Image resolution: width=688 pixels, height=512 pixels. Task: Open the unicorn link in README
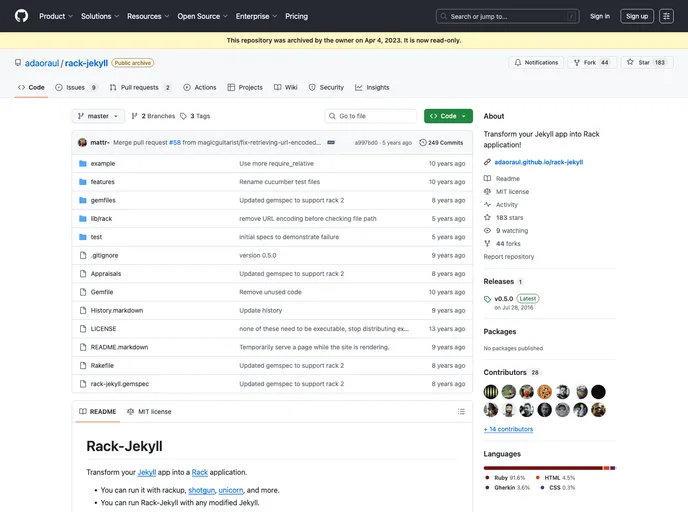[x=231, y=491]
